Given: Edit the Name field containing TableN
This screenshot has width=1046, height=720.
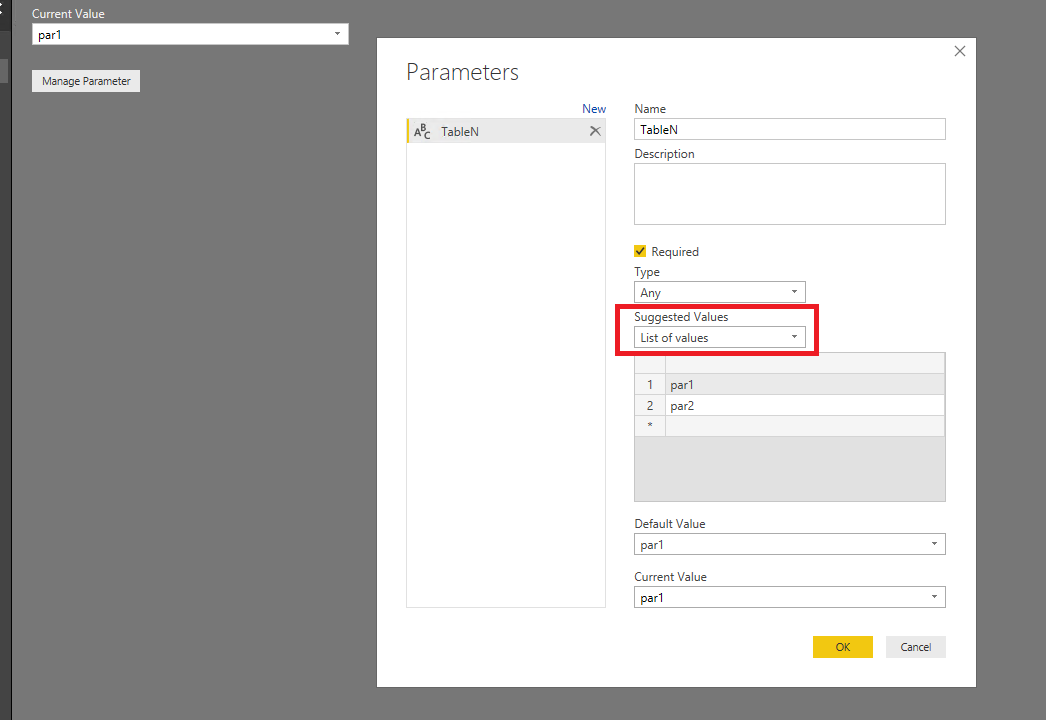Looking at the screenshot, I should 789,129.
